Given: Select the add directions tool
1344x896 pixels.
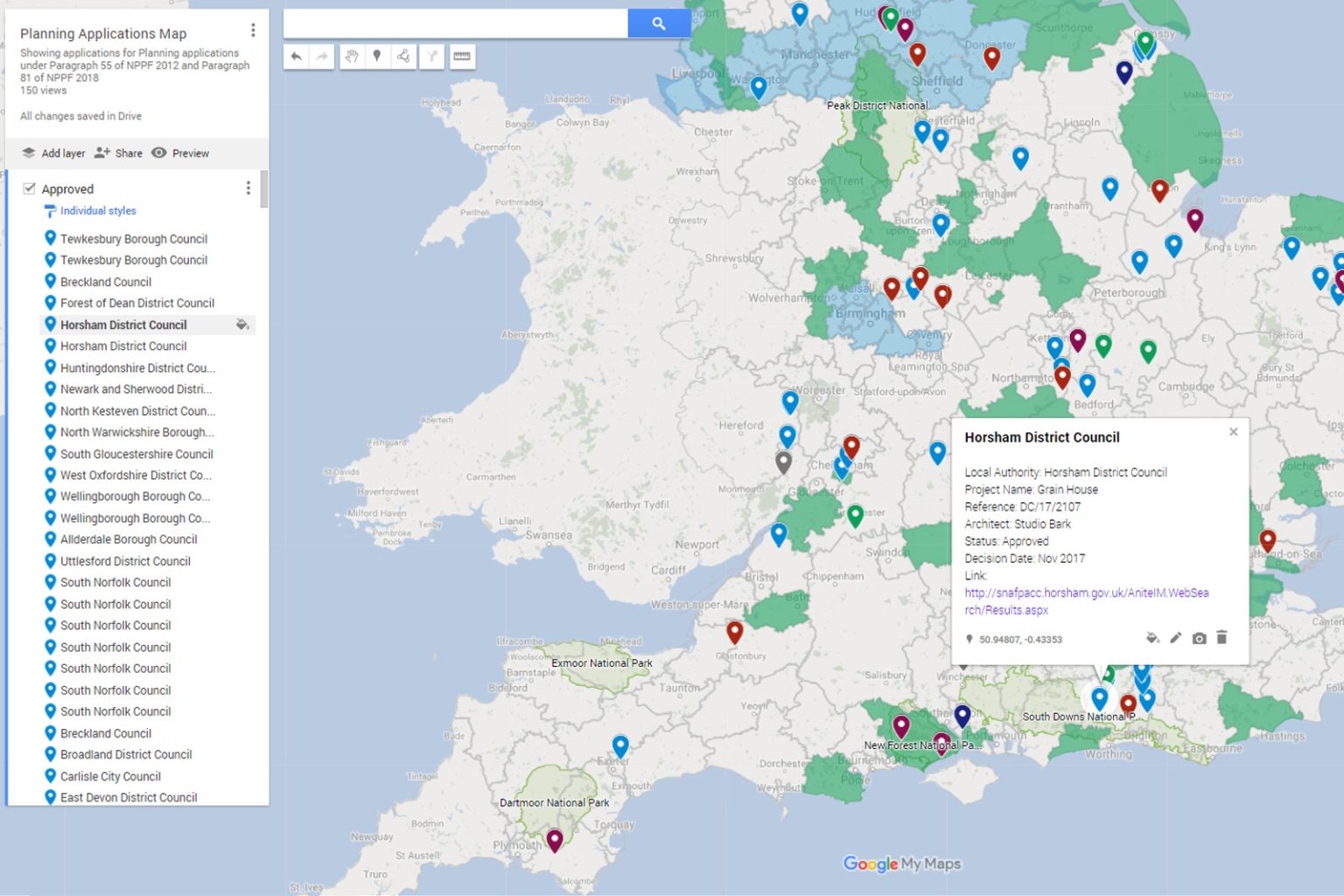Looking at the screenshot, I should click(431, 57).
